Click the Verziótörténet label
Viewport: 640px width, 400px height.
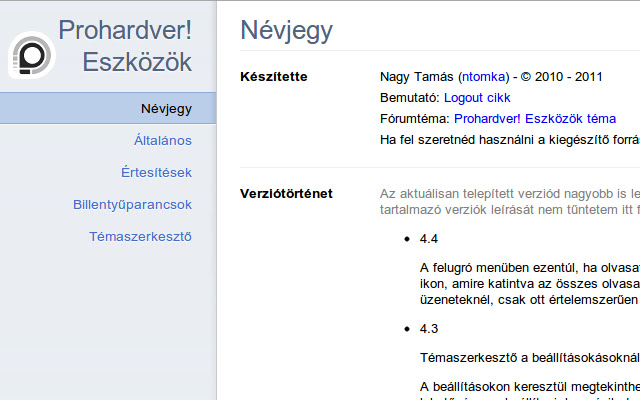[286, 193]
